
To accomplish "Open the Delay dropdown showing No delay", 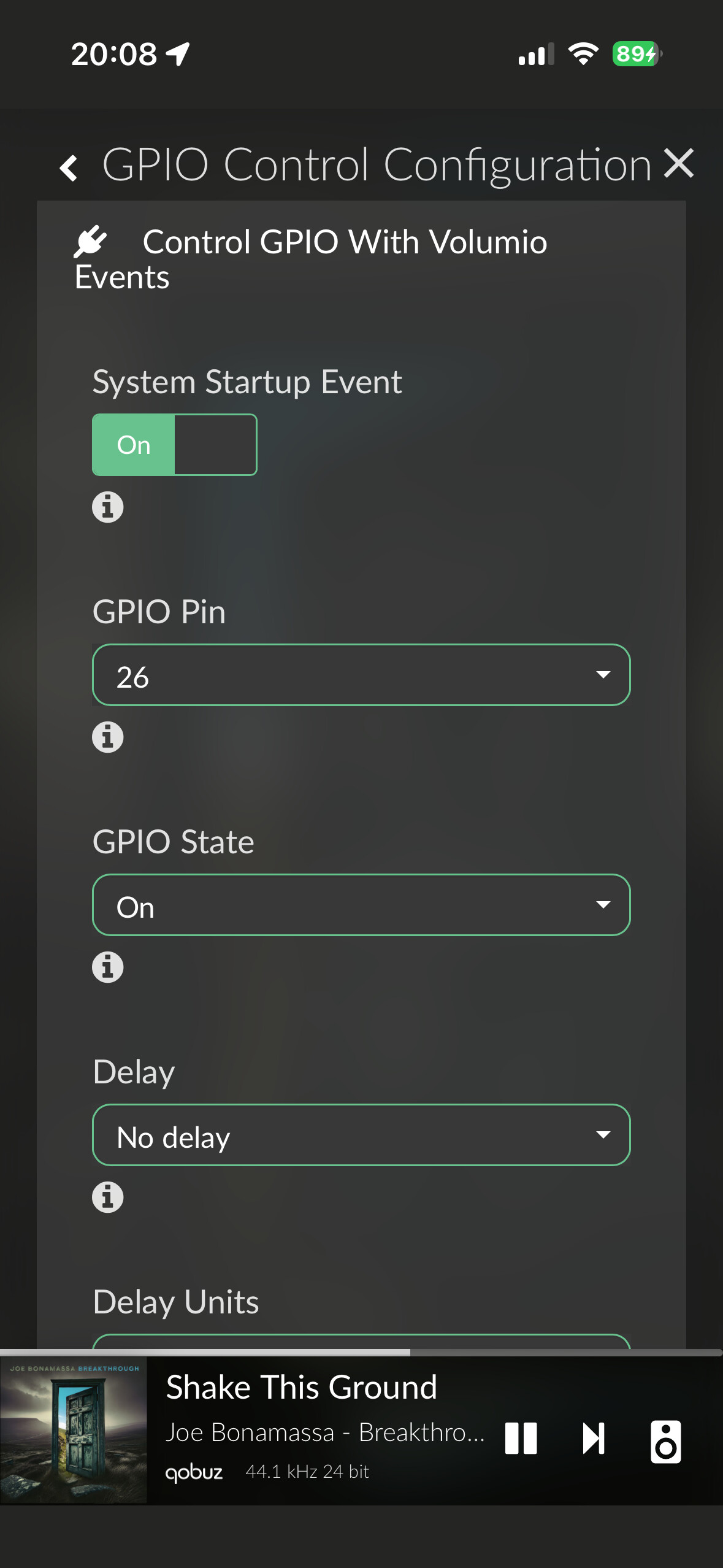I will tap(361, 1135).
